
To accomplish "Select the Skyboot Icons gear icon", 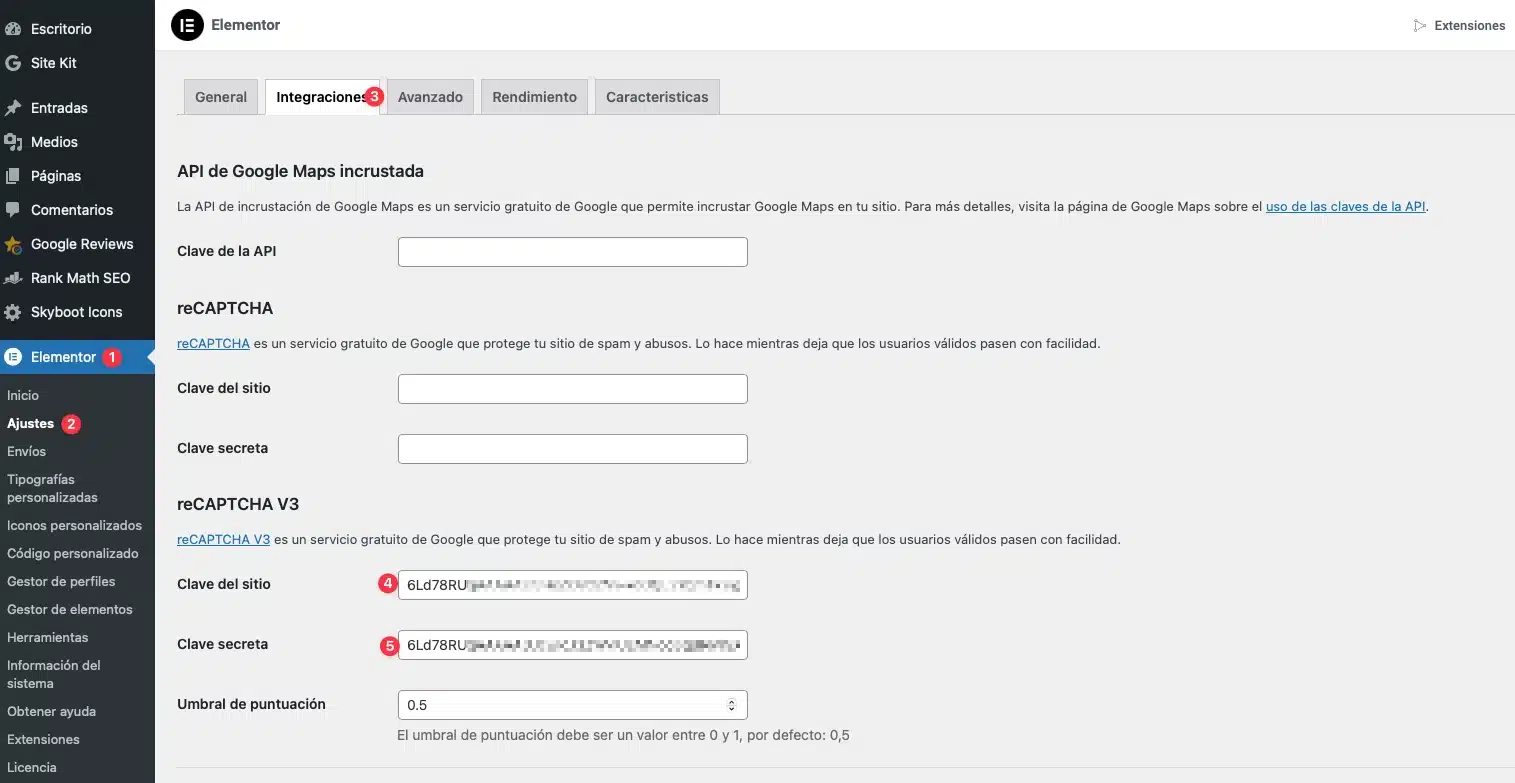I will click(14, 311).
